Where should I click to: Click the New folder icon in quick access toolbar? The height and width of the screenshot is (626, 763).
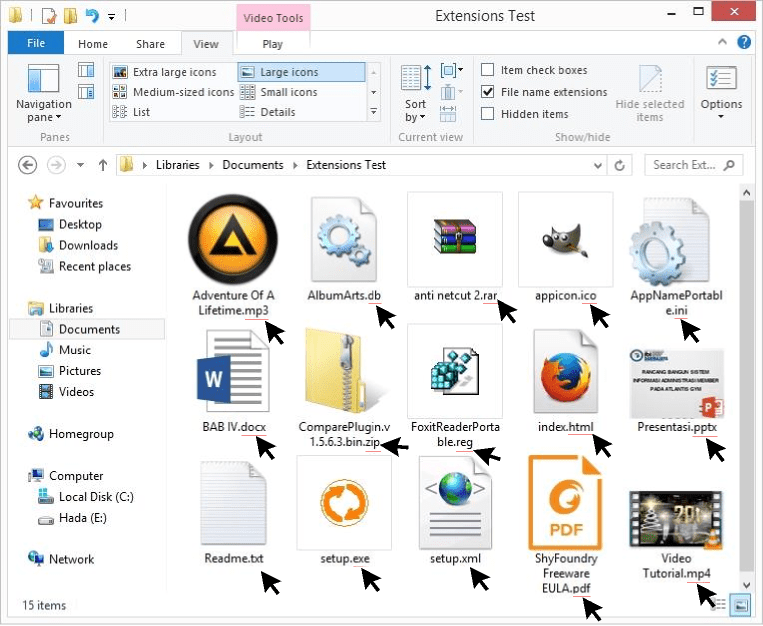70,16
